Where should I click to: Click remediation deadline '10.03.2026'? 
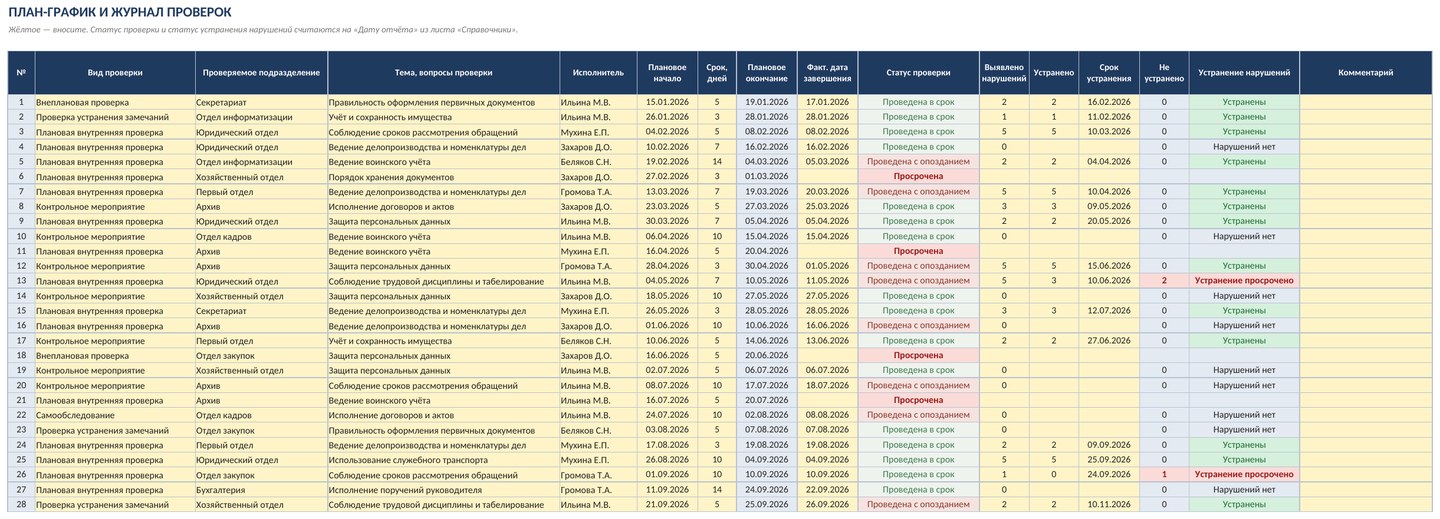coord(1109,132)
